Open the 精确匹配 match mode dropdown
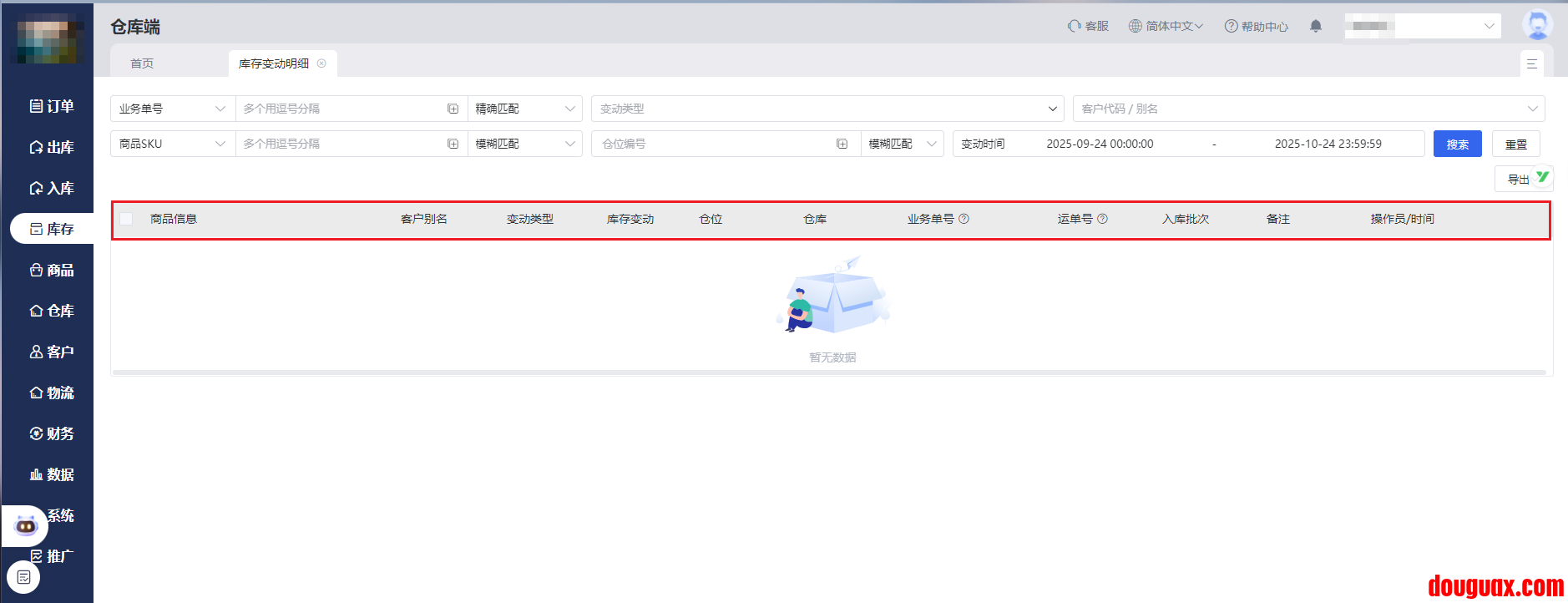 click(x=524, y=109)
